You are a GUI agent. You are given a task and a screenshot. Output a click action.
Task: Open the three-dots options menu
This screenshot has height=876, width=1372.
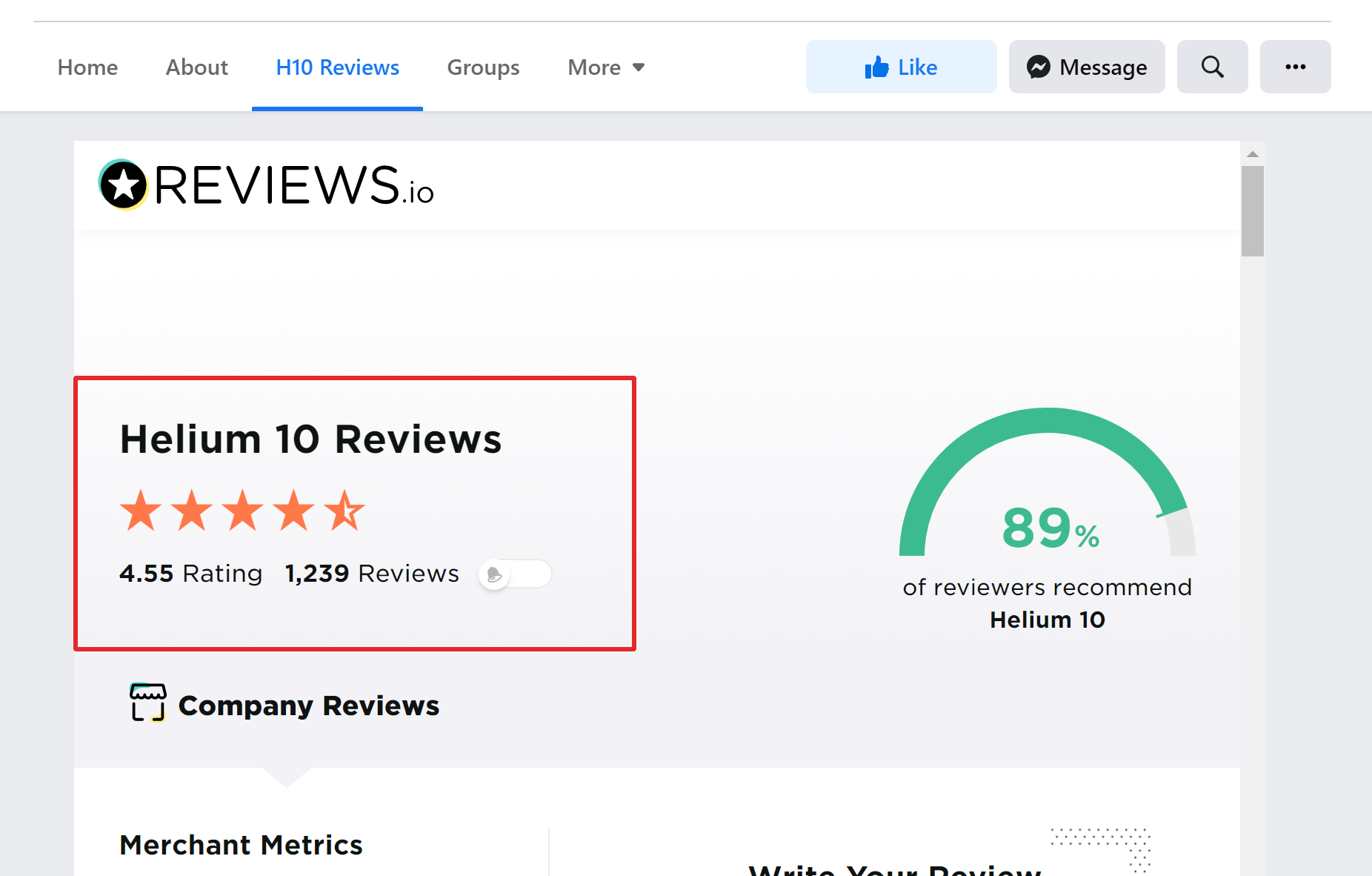1295,67
